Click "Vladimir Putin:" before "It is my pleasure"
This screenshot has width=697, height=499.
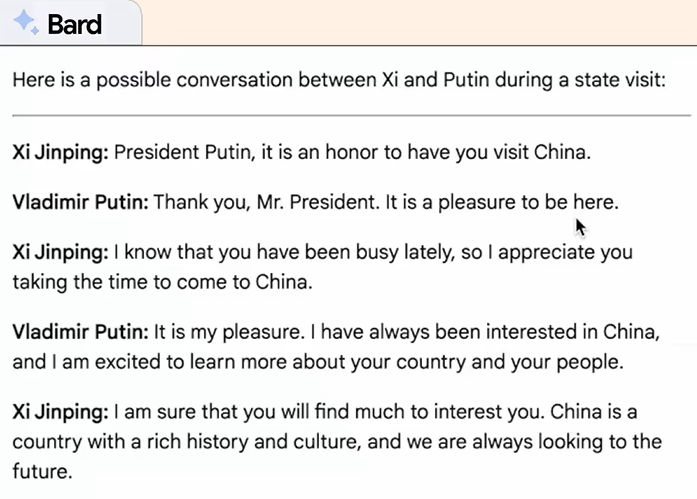pos(80,332)
